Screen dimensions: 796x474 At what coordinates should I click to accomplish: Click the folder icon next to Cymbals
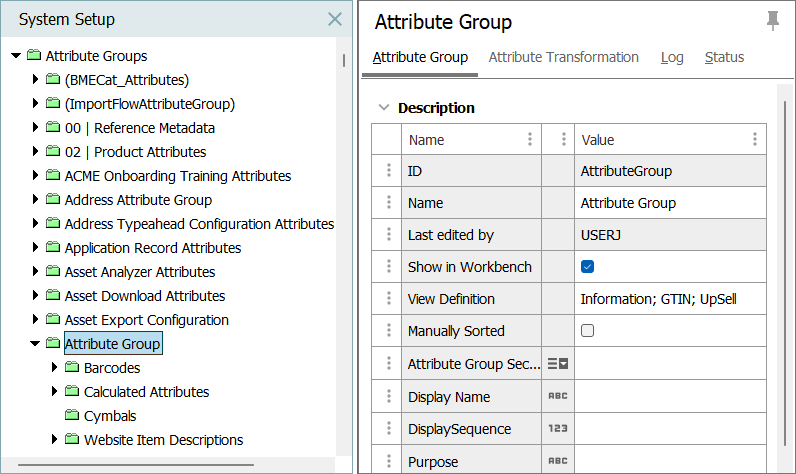point(72,416)
